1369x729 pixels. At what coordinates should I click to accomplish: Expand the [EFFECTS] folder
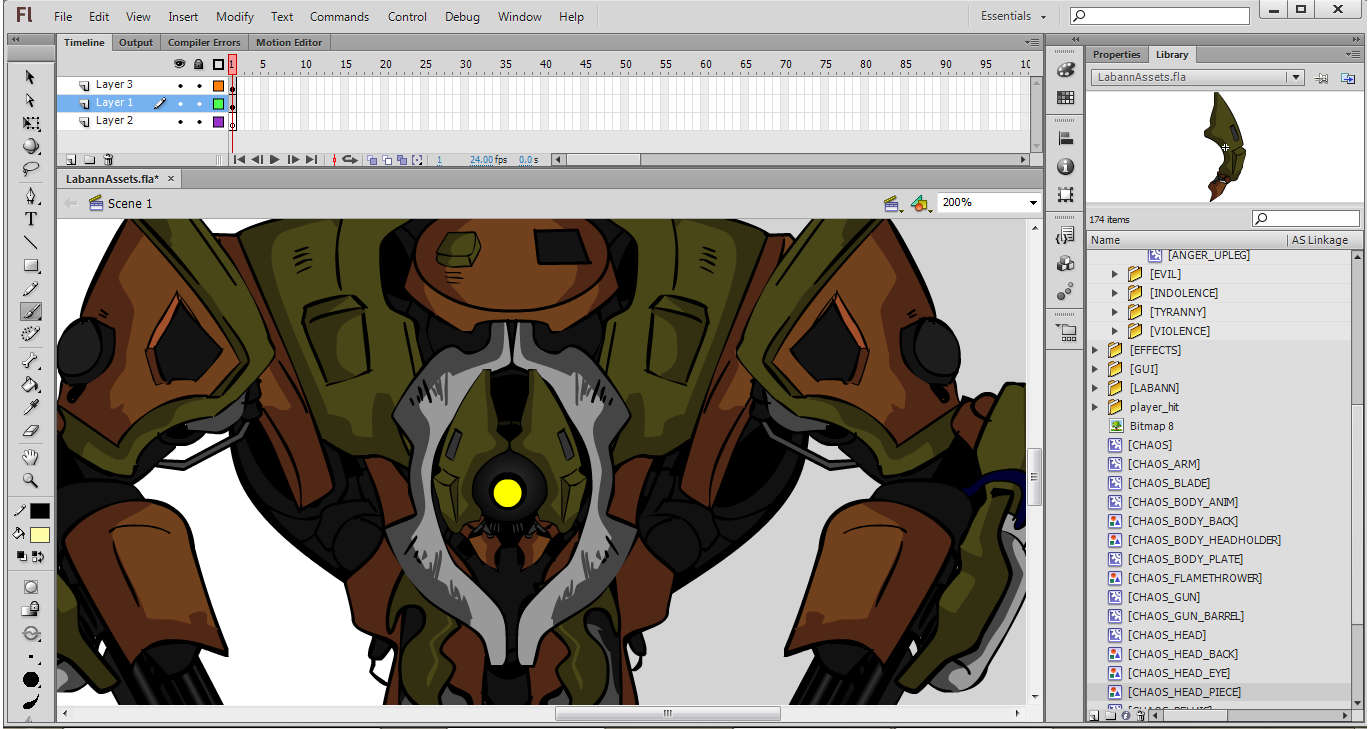[1096, 350]
